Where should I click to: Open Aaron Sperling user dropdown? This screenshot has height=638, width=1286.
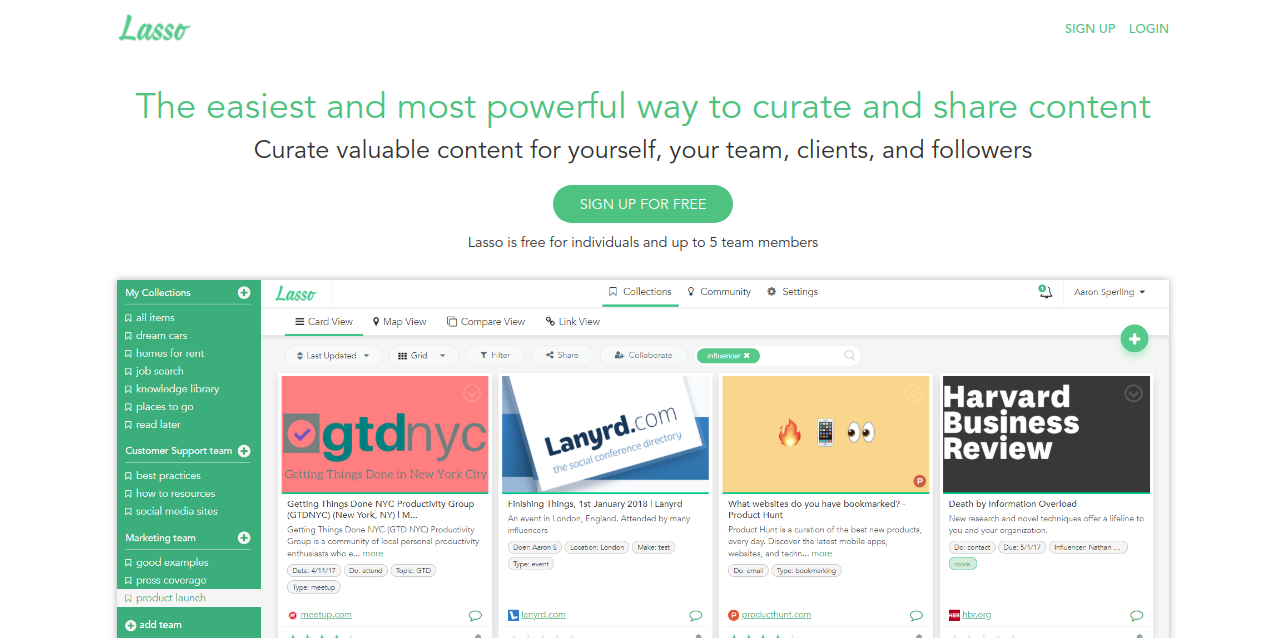tap(1109, 292)
